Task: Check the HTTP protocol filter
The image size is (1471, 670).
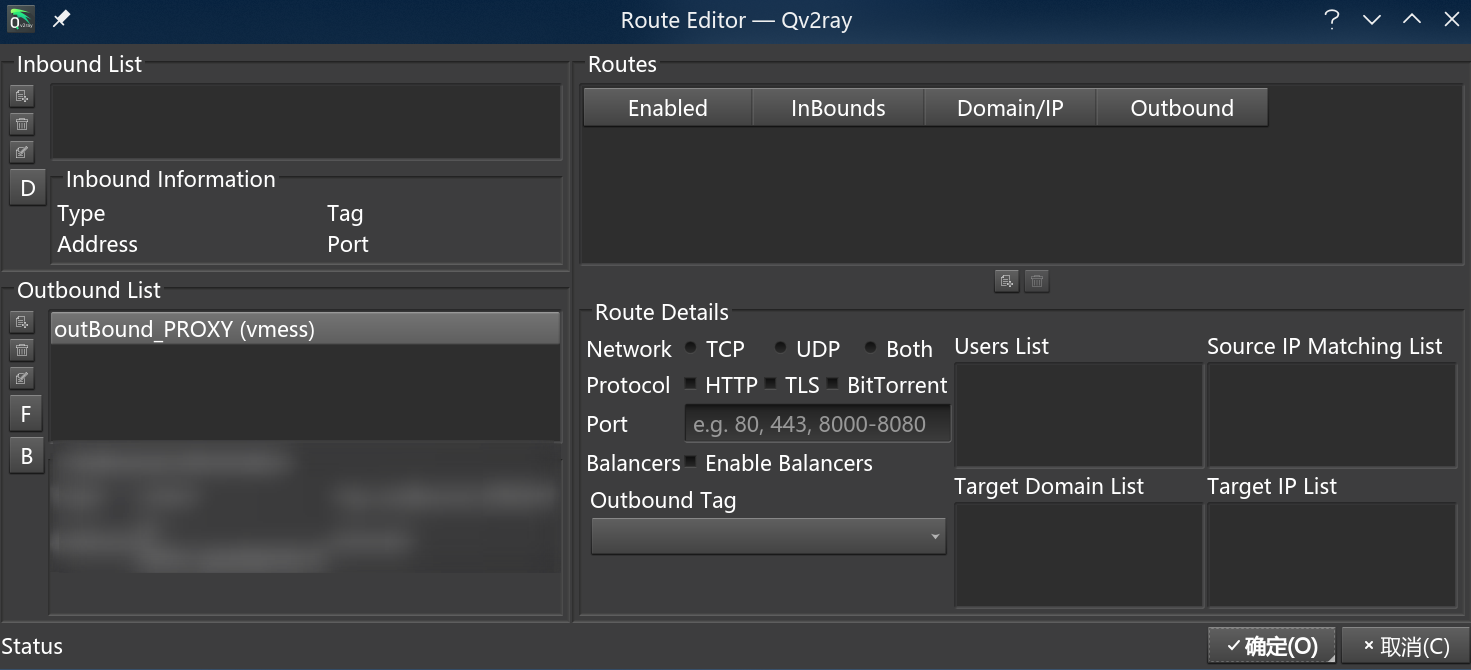Action: click(689, 384)
